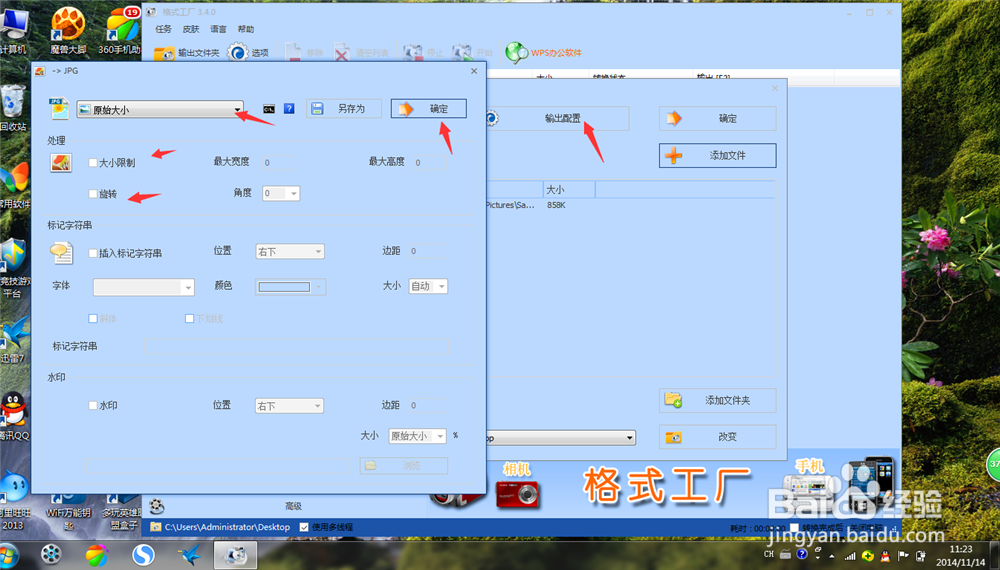Open the watermark 大小 dropdown 原始大小

point(417,436)
